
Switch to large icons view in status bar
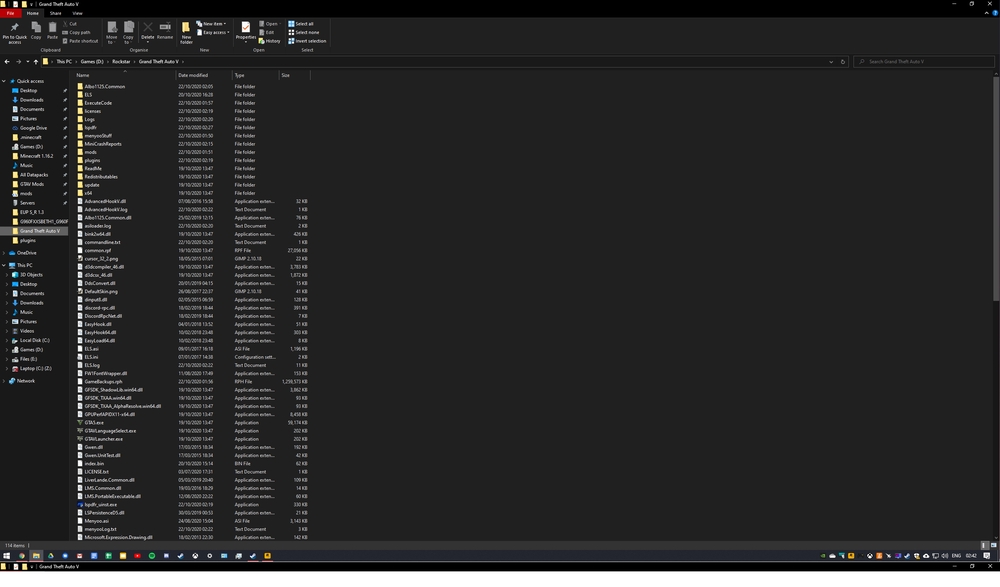pyautogui.click(x=993, y=546)
